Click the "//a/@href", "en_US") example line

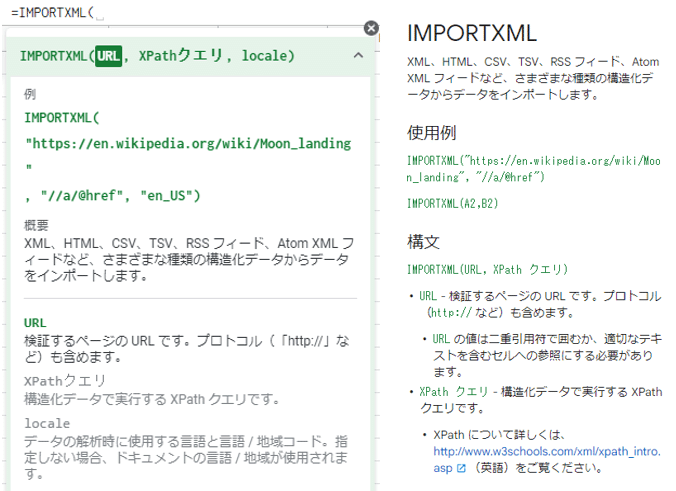[113, 196]
